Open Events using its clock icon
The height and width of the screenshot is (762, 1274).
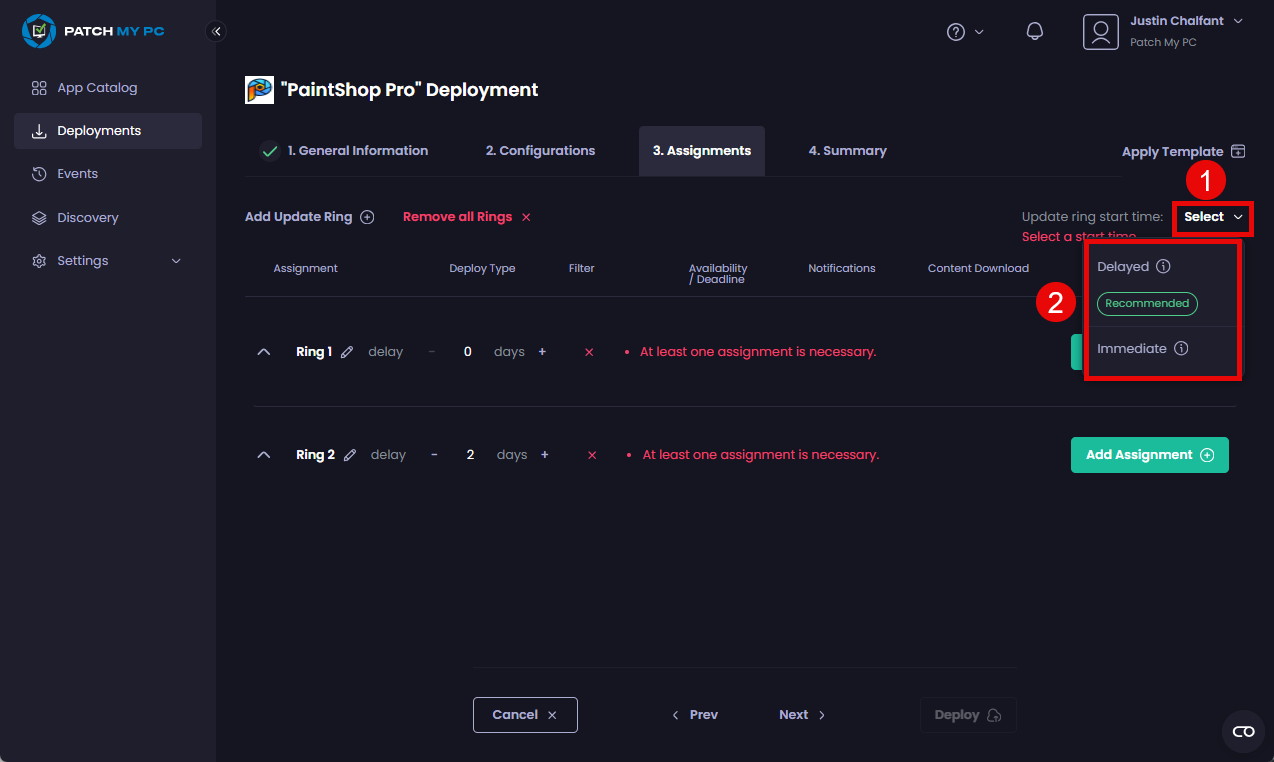(40, 173)
